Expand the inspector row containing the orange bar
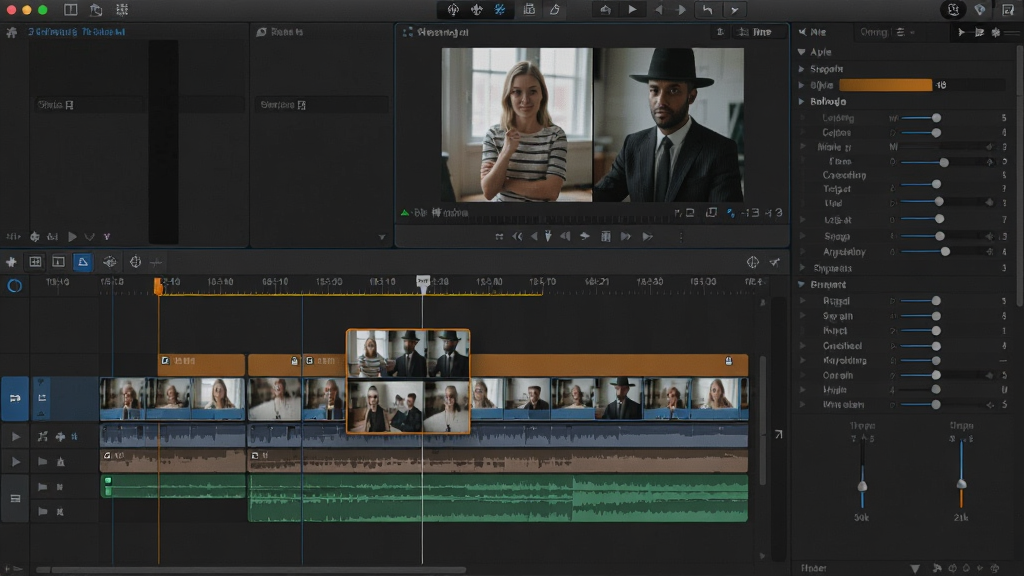This screenshot has height=576, width=1024. click(x=801, y=85)
